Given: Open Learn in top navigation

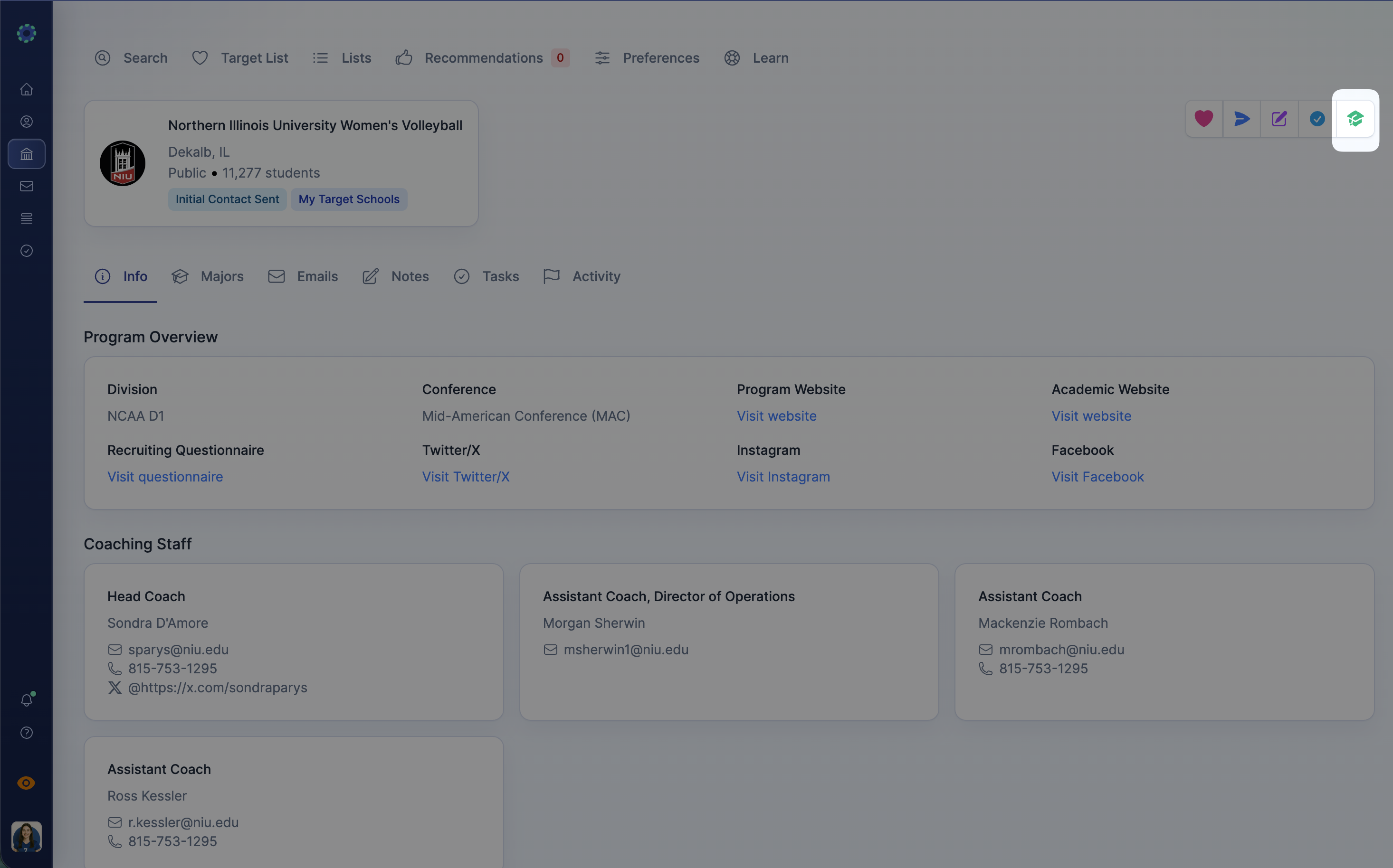Looking at the screenshot, I should [x=756, y=58].
